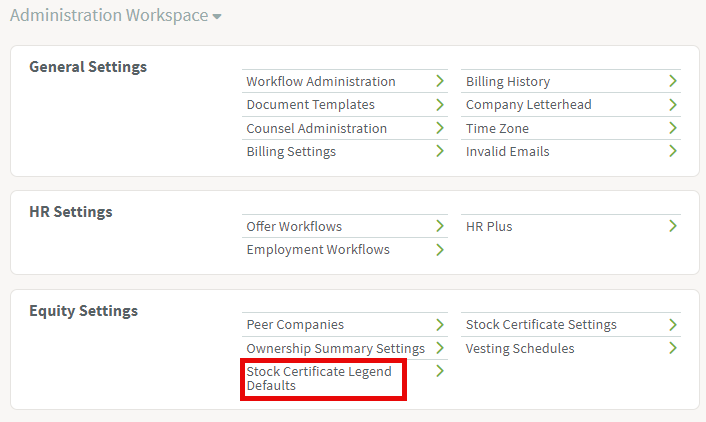Click the arrow beside Invalid Emails
Viewport: 706px width, 422px height.
(673, 151)
